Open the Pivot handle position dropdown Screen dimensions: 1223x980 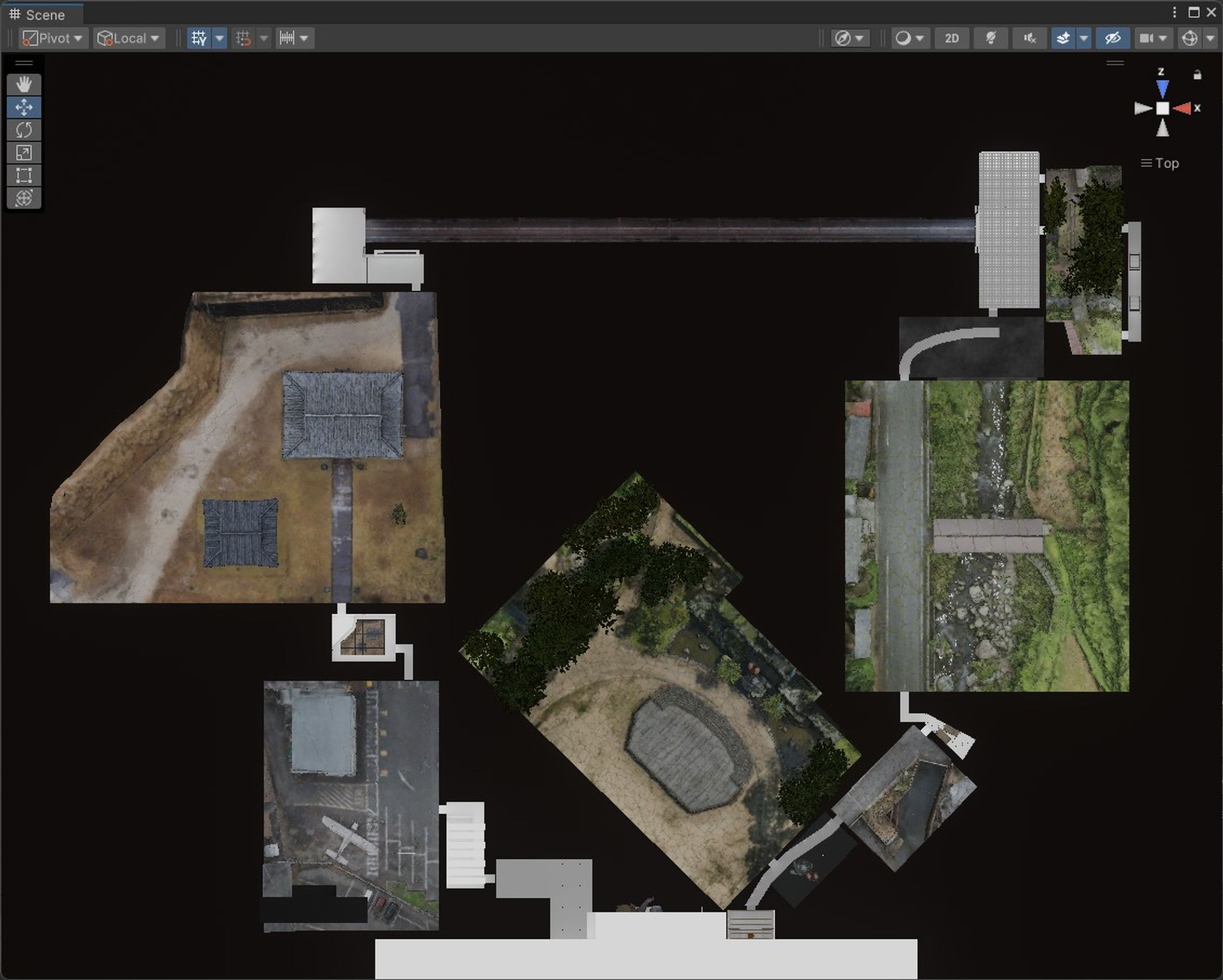click(x=53, y=39)
